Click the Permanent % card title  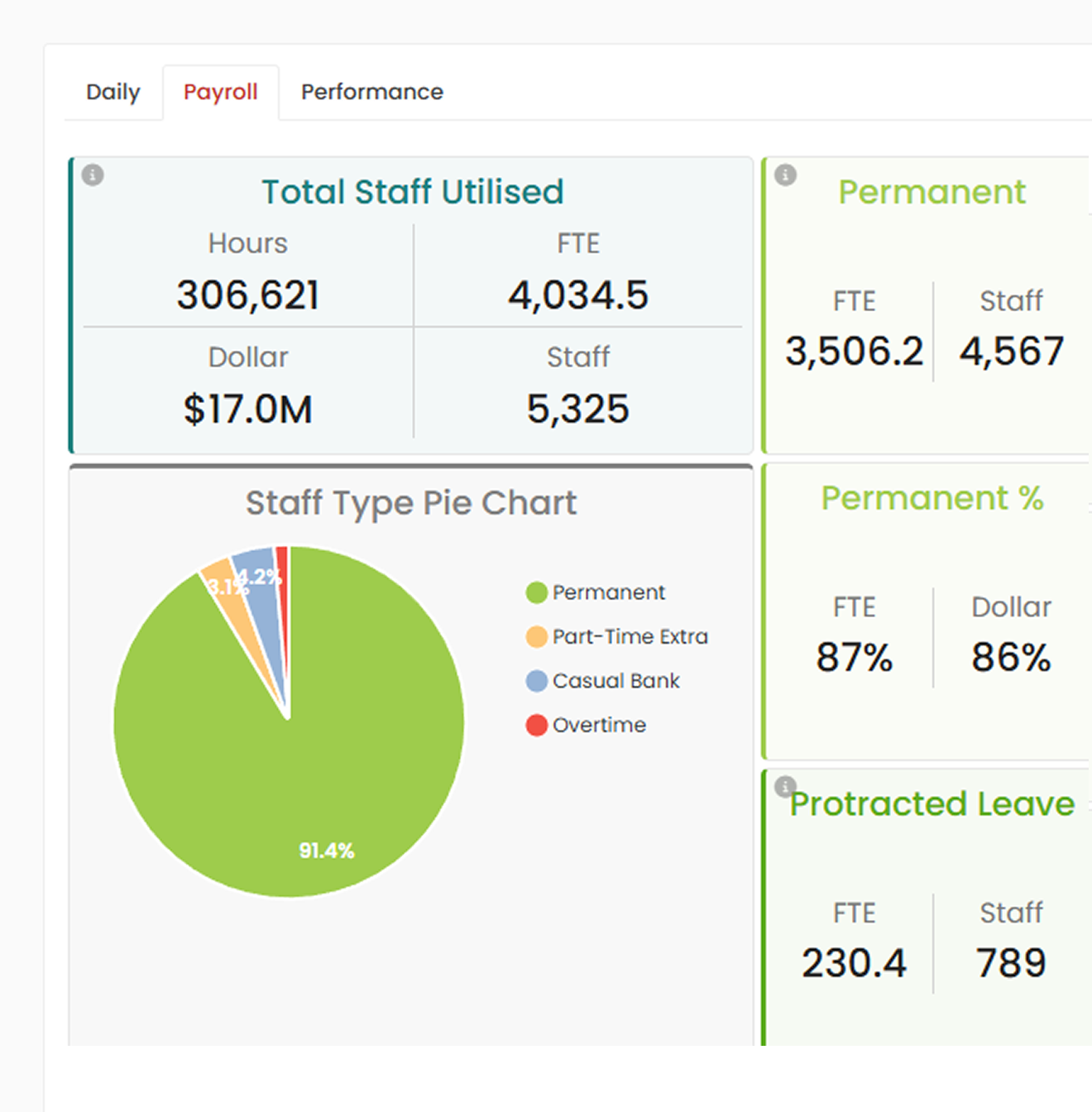click(x=932, y=498)
